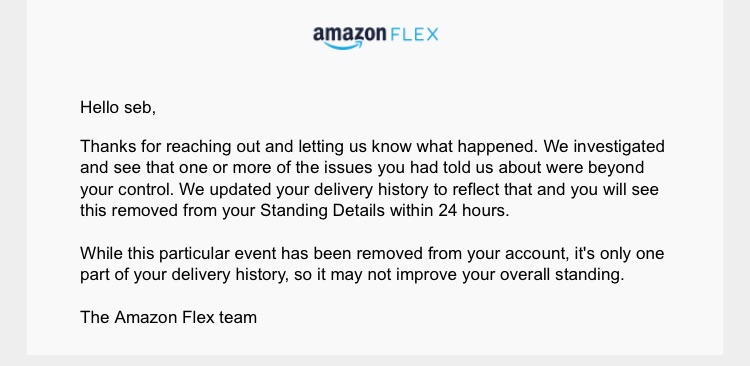The image size is (750, 366).
Task: Click the blue FLEX wordmark
Action: pos(415,35)
